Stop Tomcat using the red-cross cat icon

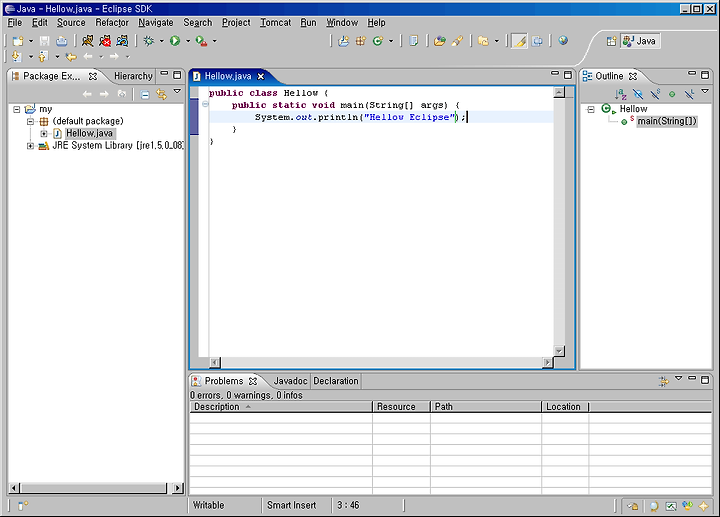[x=105, y=41]
